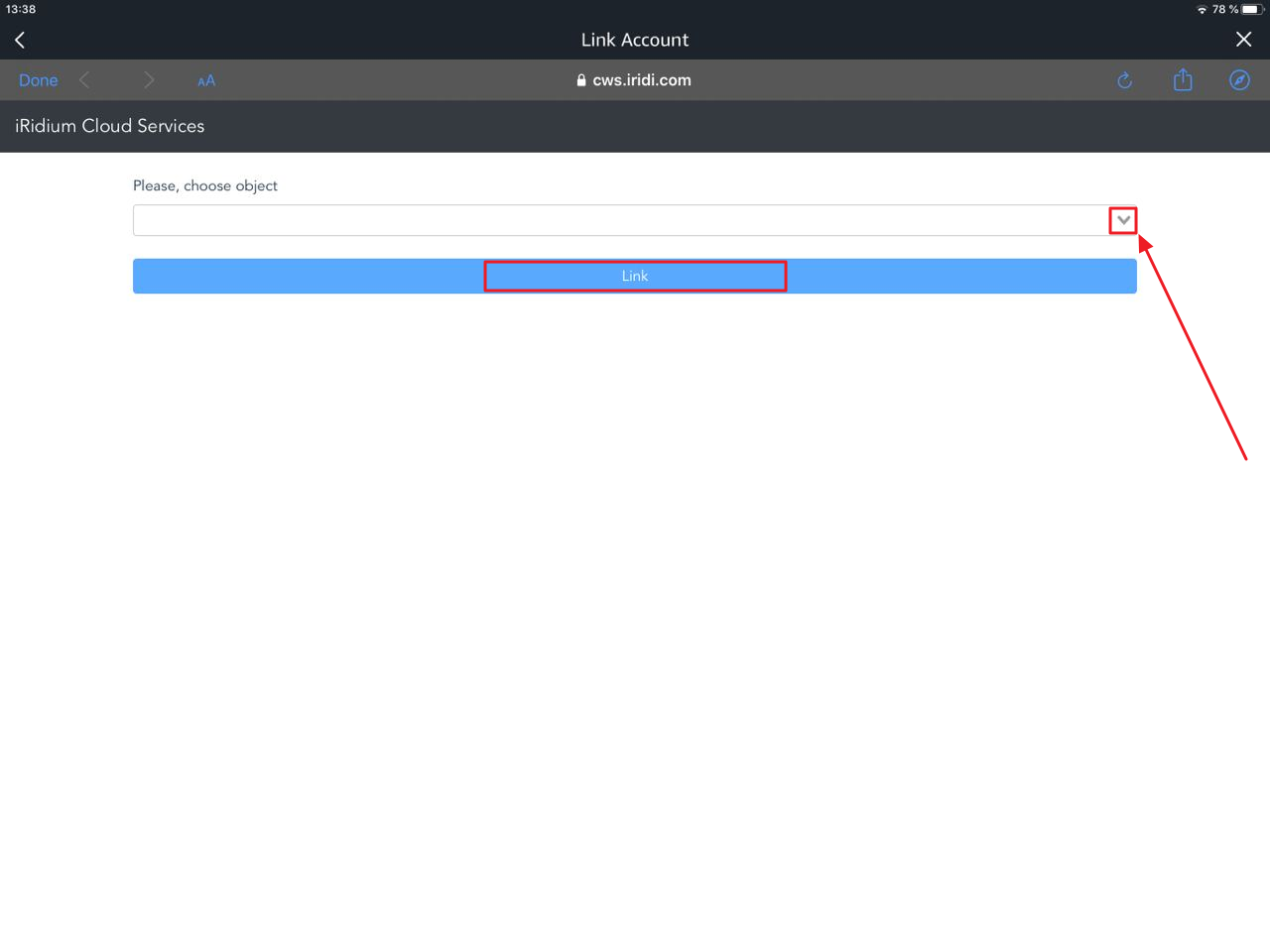Tap the Wi-Fi status icon
The image size is (1270, 952).
[x=1202, y=10]
